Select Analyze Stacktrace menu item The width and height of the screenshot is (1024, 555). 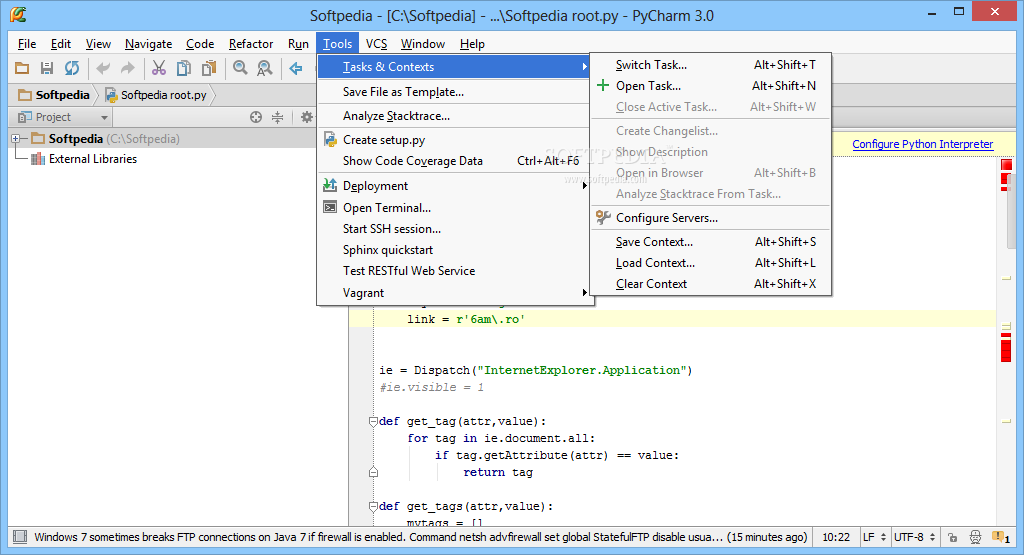pos(455,116)
